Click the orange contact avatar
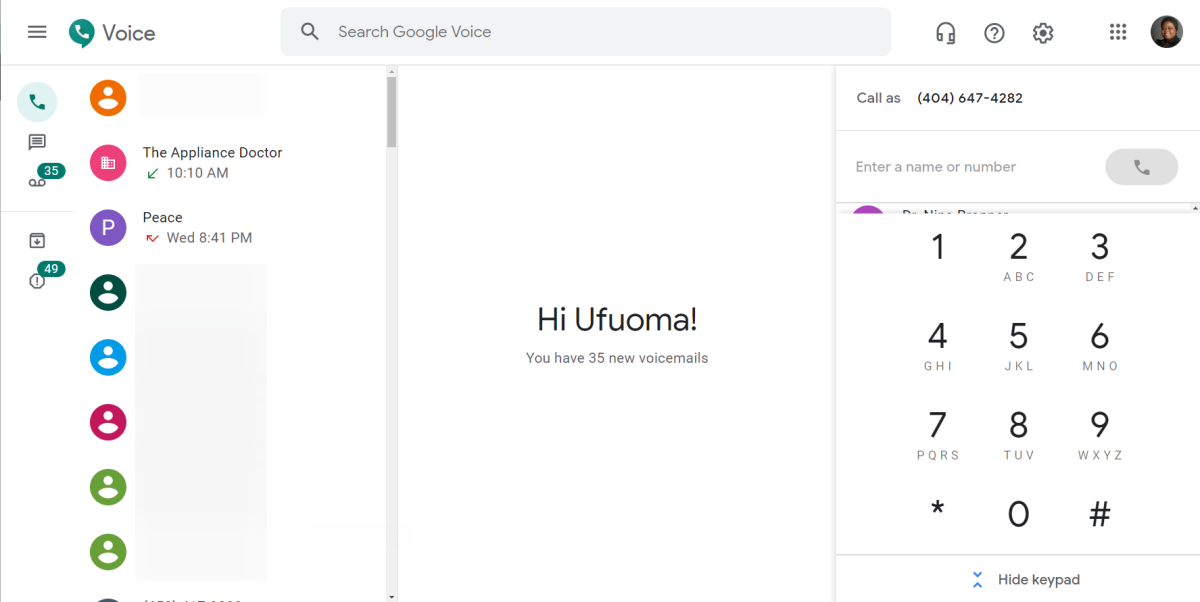The width and height of the screenshot is (1200, 602). click(108, 97)
